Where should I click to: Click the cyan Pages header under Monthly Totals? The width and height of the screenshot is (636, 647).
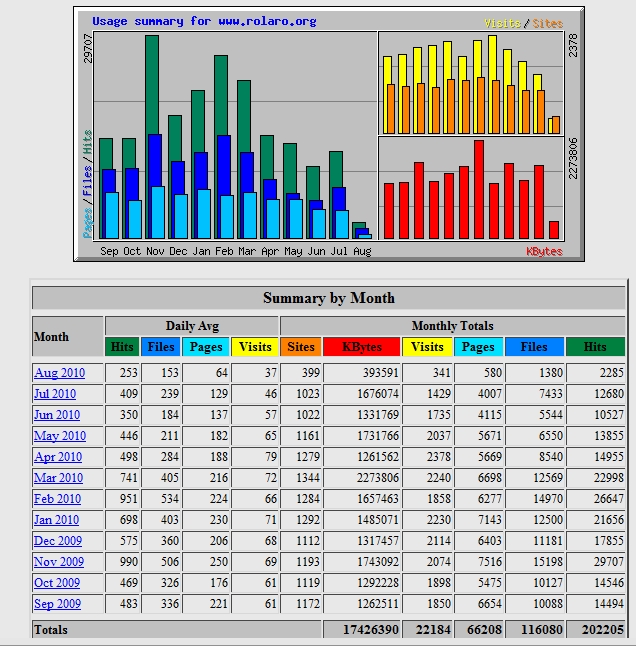478,347
